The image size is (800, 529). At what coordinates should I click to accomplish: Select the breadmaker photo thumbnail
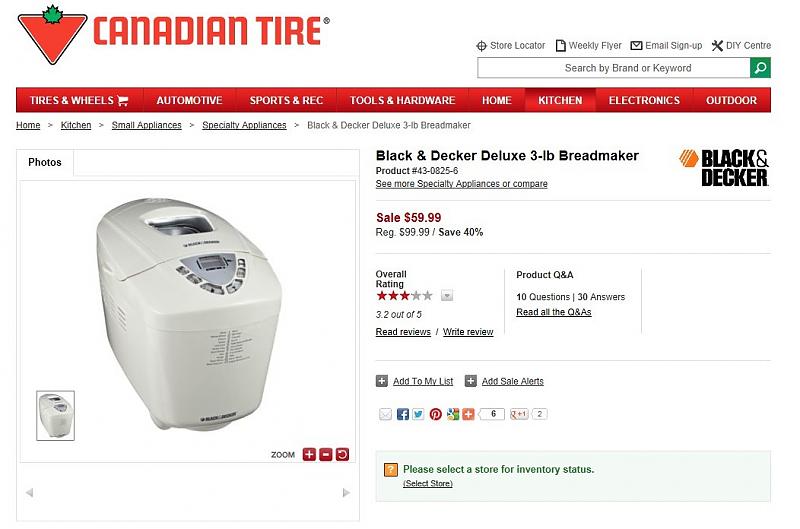pos(55,415)
